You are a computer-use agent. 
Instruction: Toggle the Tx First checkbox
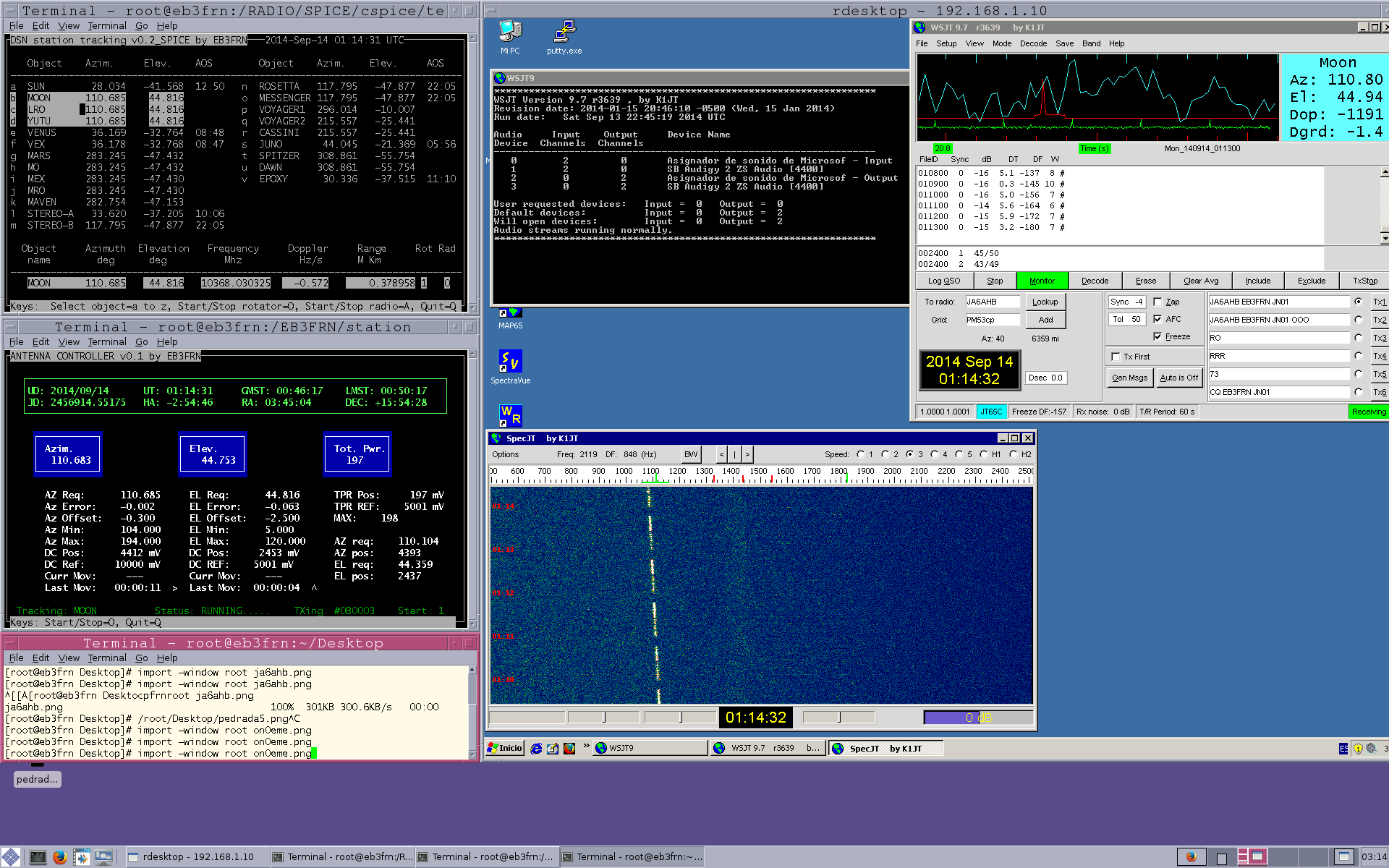[x=1116, y=357]
